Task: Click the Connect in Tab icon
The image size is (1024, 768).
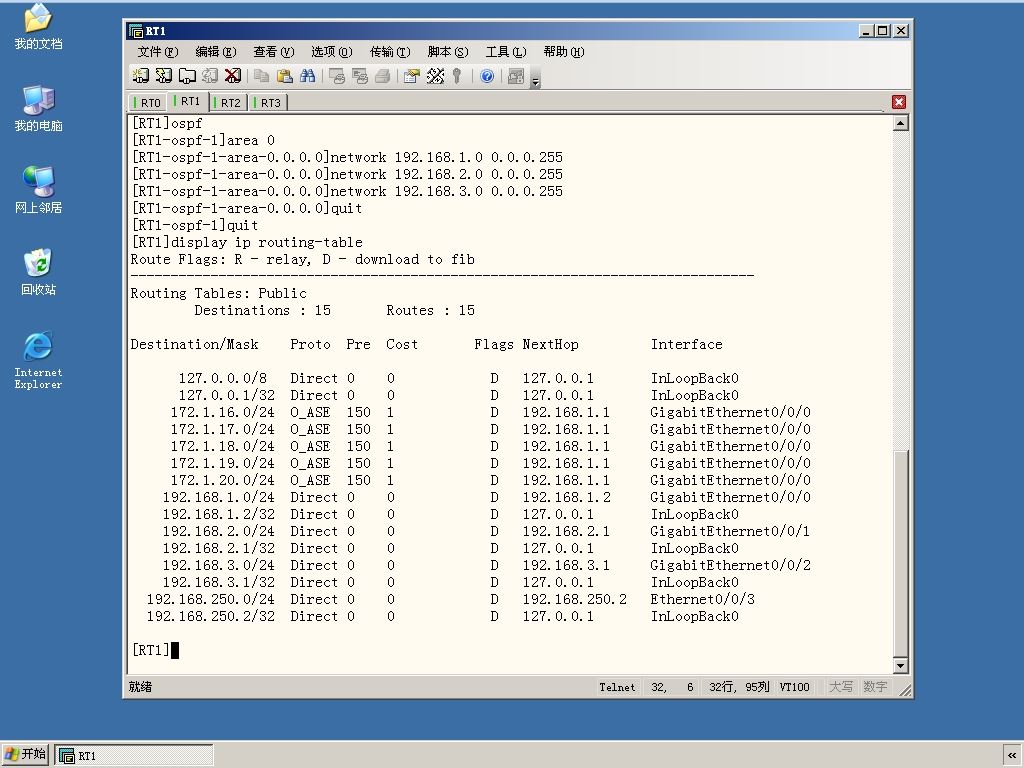Action: tap(187, 76)
